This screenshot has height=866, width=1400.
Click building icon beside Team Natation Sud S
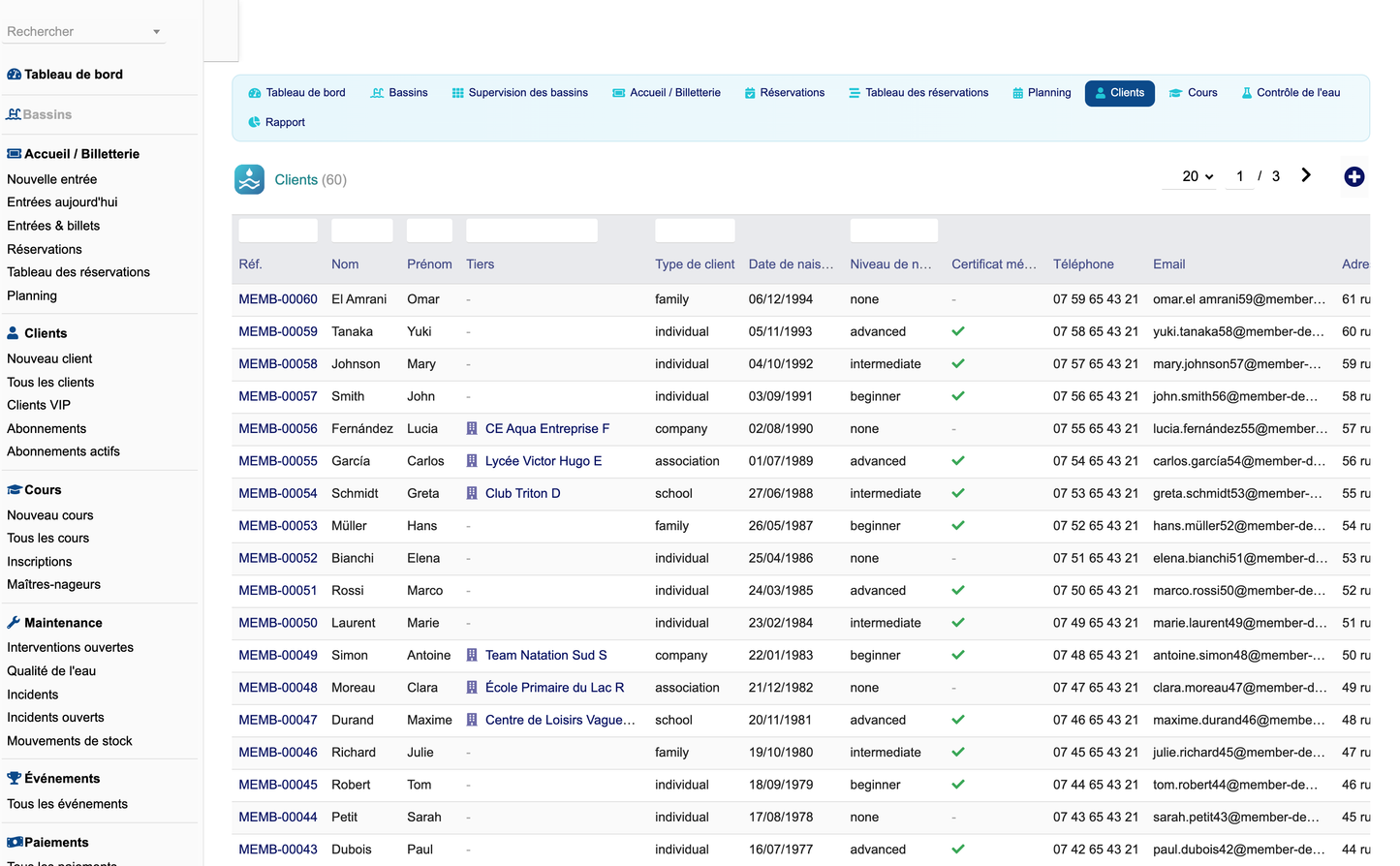coord(472,655)
